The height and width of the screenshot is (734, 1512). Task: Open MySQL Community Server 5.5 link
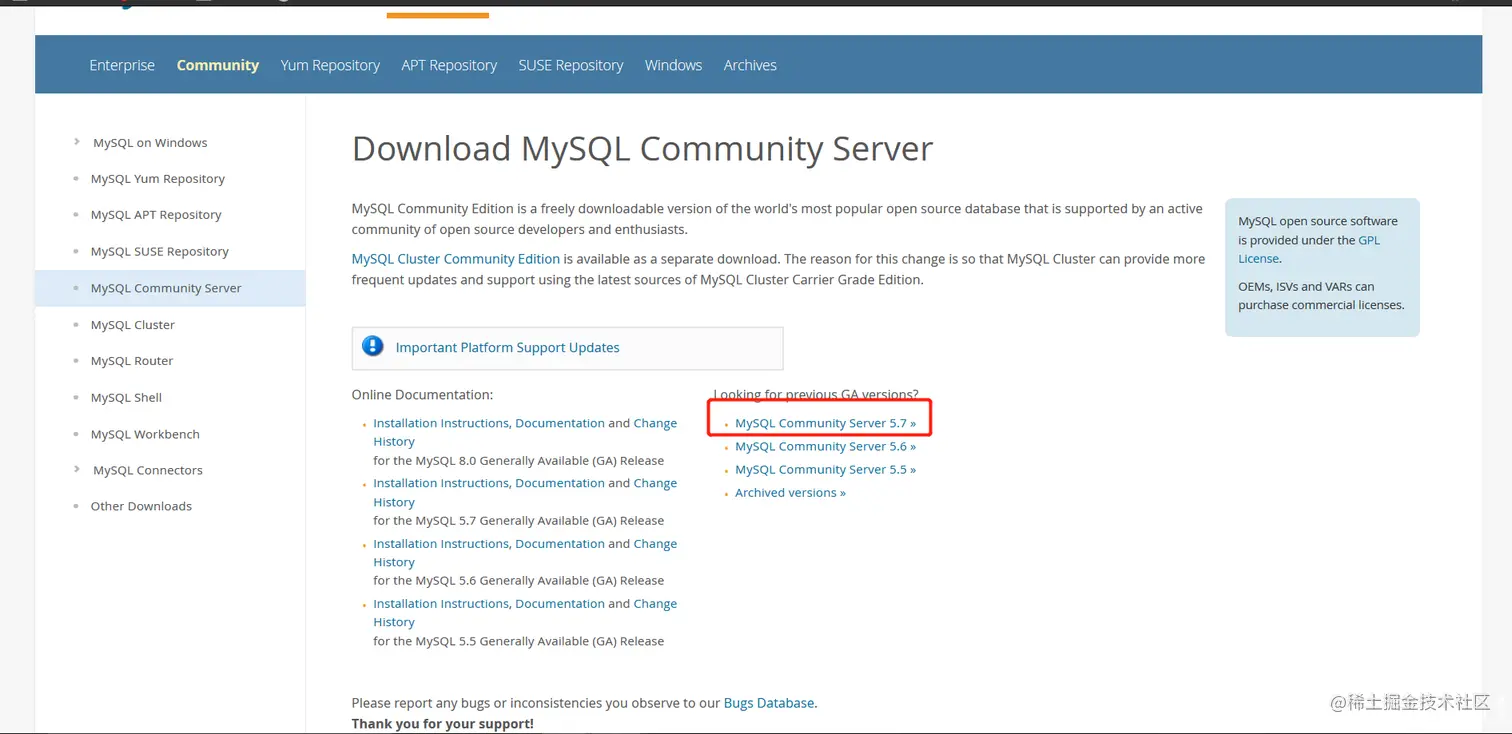click(x=826, y=469)
